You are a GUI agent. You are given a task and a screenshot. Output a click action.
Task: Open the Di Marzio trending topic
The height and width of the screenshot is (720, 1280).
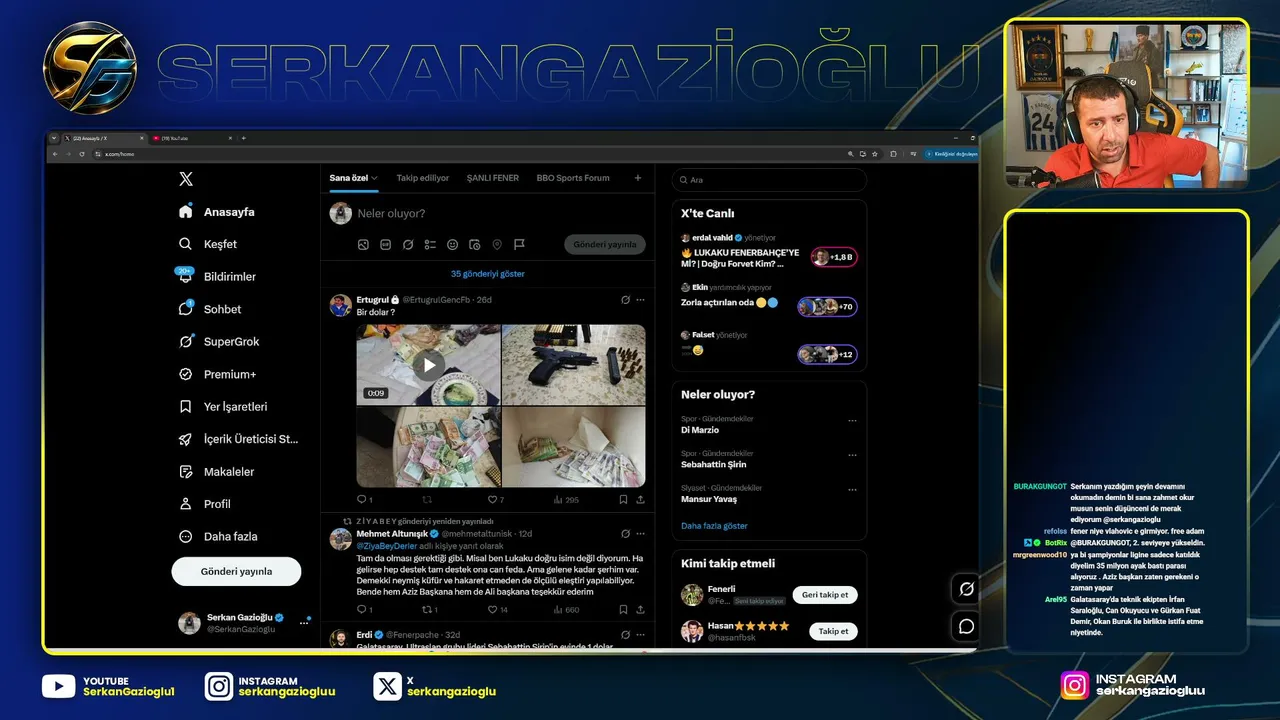tap(700, 430)
